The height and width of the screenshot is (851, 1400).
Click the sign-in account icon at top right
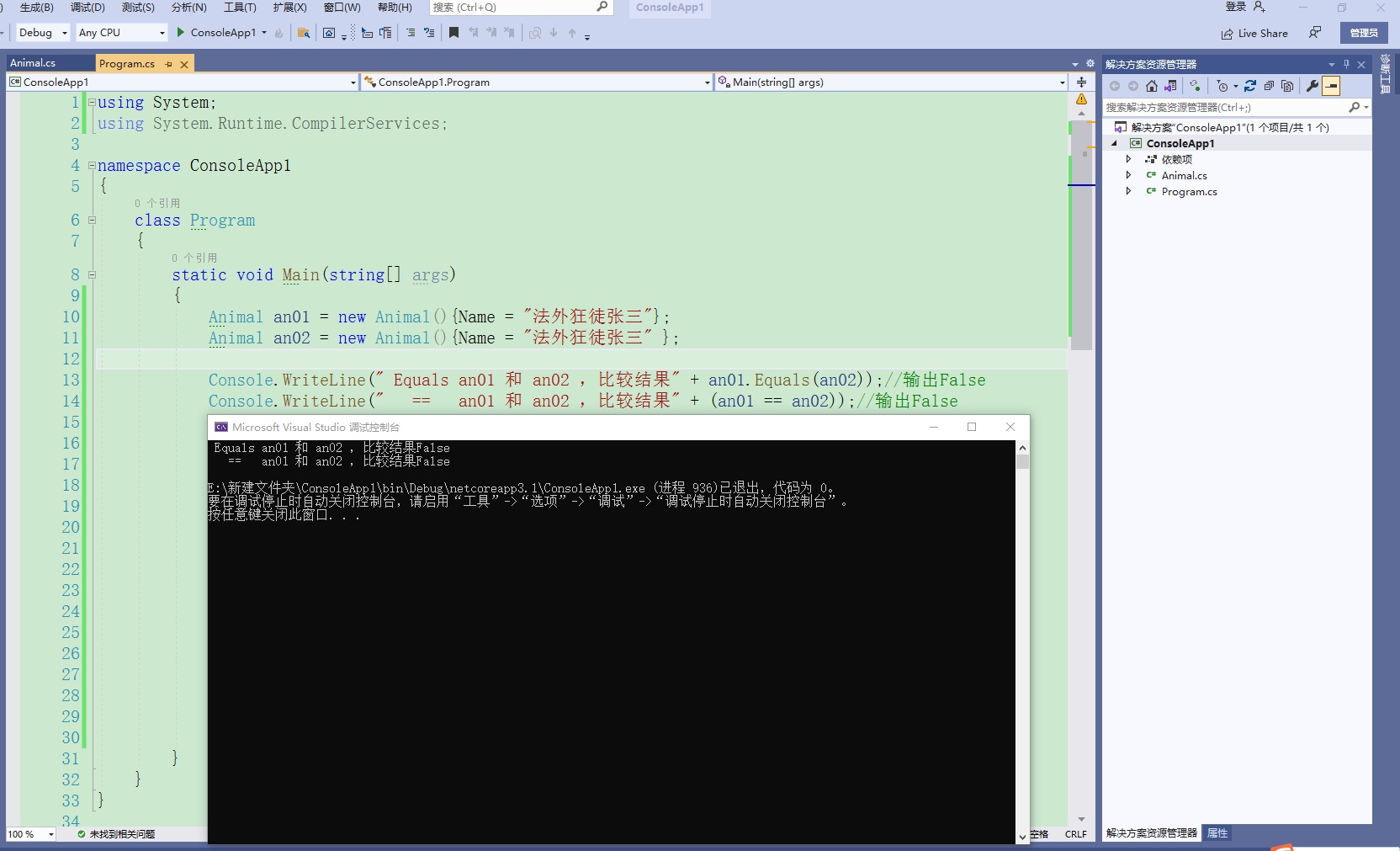[1259, 7]
